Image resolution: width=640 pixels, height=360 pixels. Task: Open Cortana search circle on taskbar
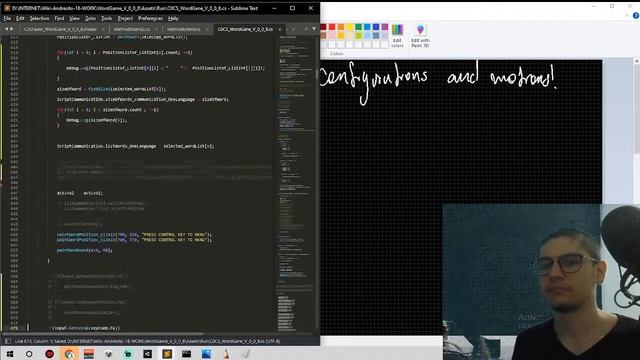[29, 354]
